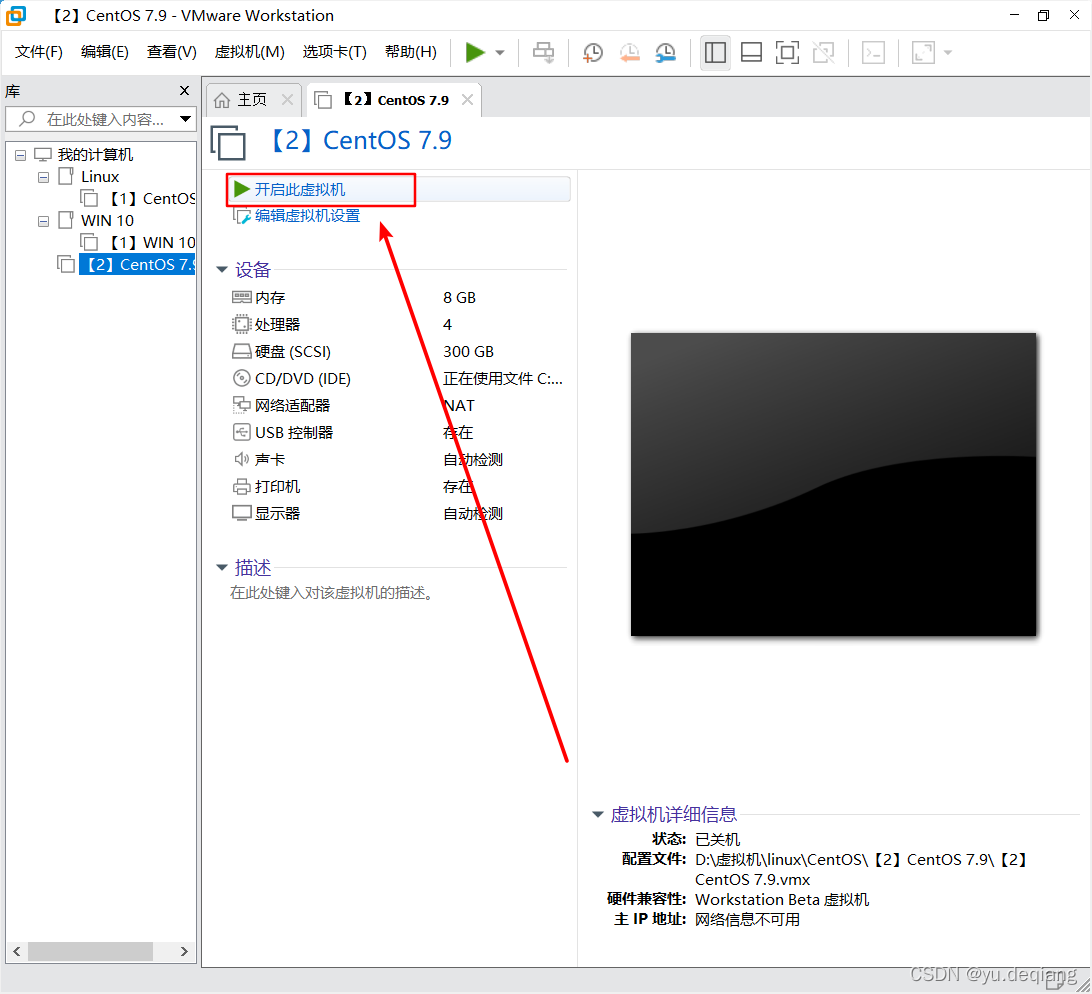Click the 硬盘 (SCSI) disk icon
1092x994 pixels.
(x=242, y=351)
